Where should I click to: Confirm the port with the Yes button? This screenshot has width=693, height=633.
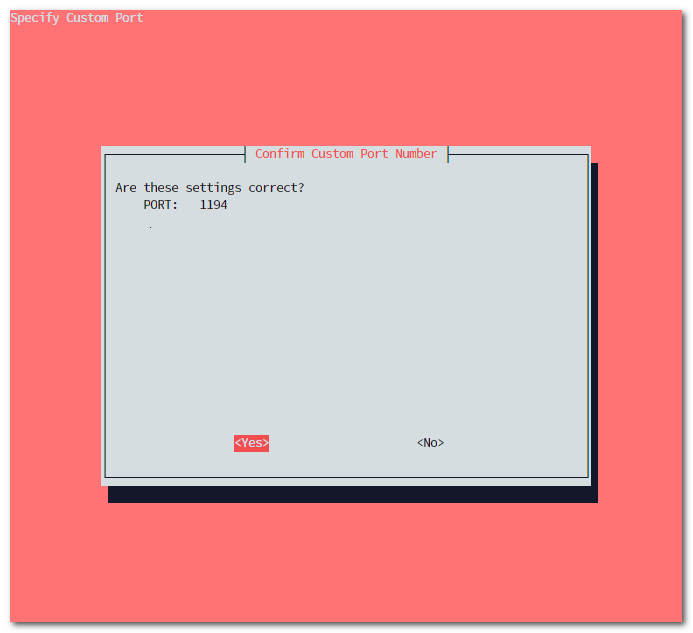[251, 443]
